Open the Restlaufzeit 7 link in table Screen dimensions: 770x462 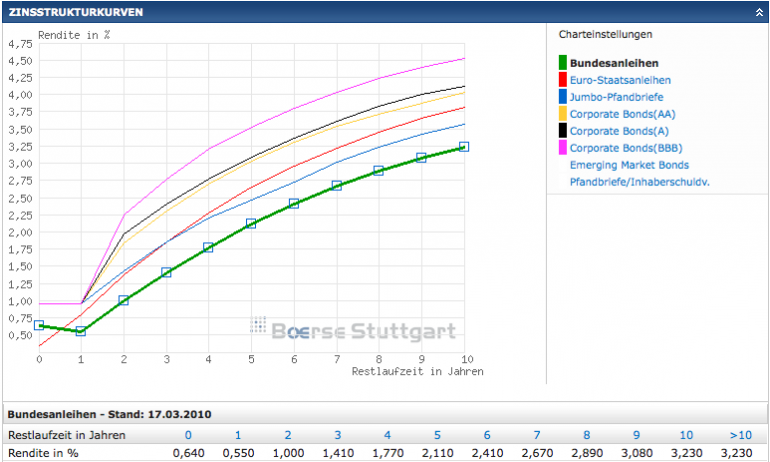[537, 435]
